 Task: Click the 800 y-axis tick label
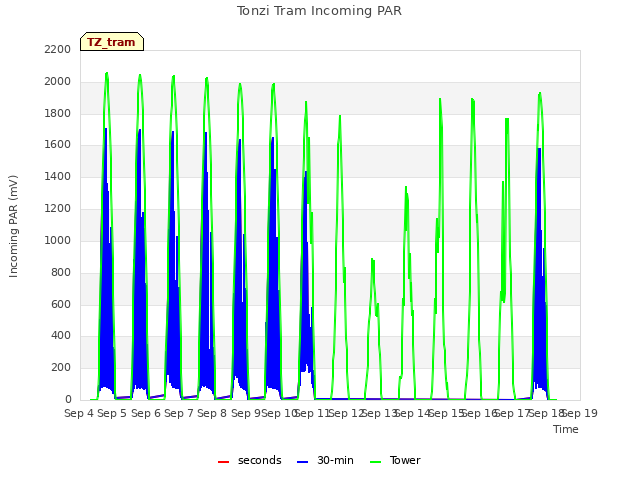61,272
